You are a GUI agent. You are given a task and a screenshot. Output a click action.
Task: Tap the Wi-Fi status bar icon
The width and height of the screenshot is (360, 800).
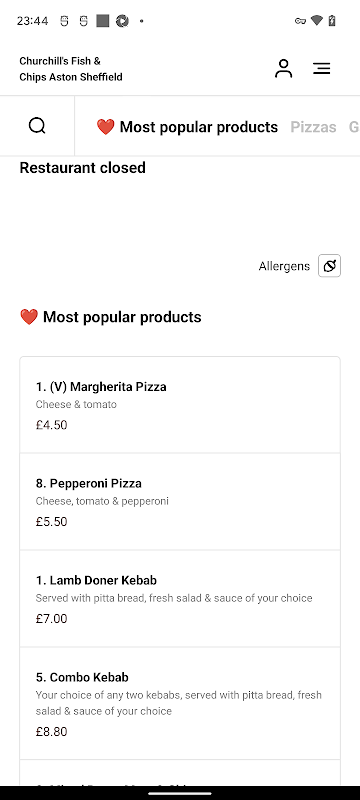point(317,21)
